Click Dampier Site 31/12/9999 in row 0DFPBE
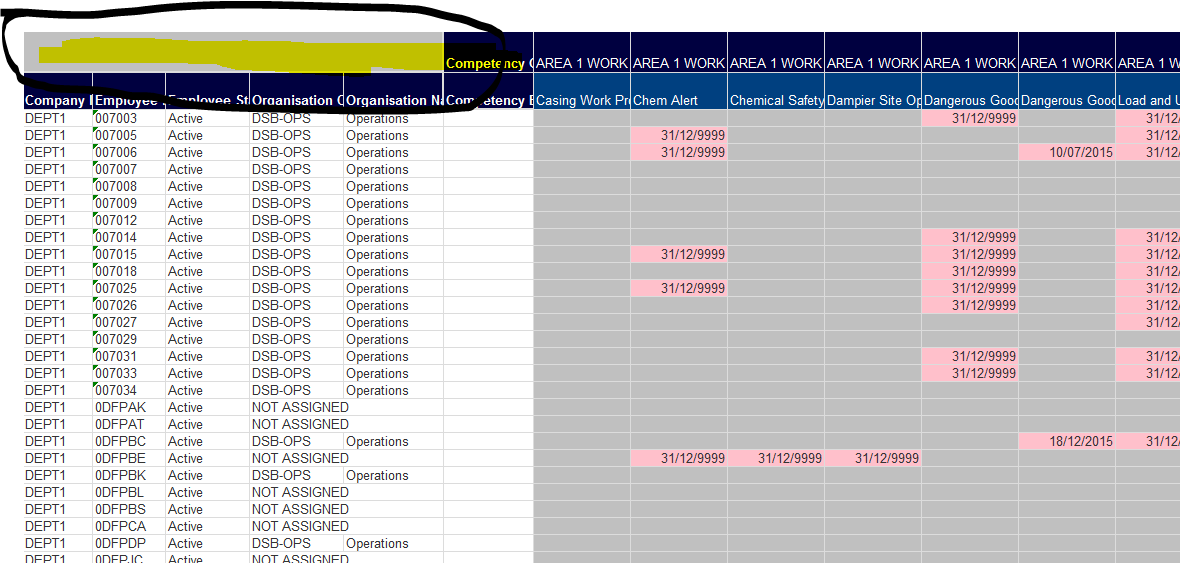The height and width of the screenshot is (563, 1180). 873,458
